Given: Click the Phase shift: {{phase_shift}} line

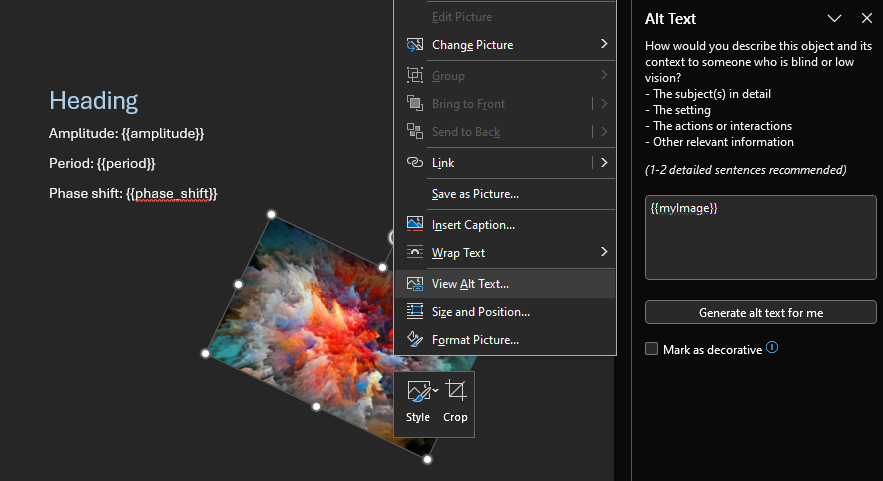Looking at the screenshot, I should [133, 193].
